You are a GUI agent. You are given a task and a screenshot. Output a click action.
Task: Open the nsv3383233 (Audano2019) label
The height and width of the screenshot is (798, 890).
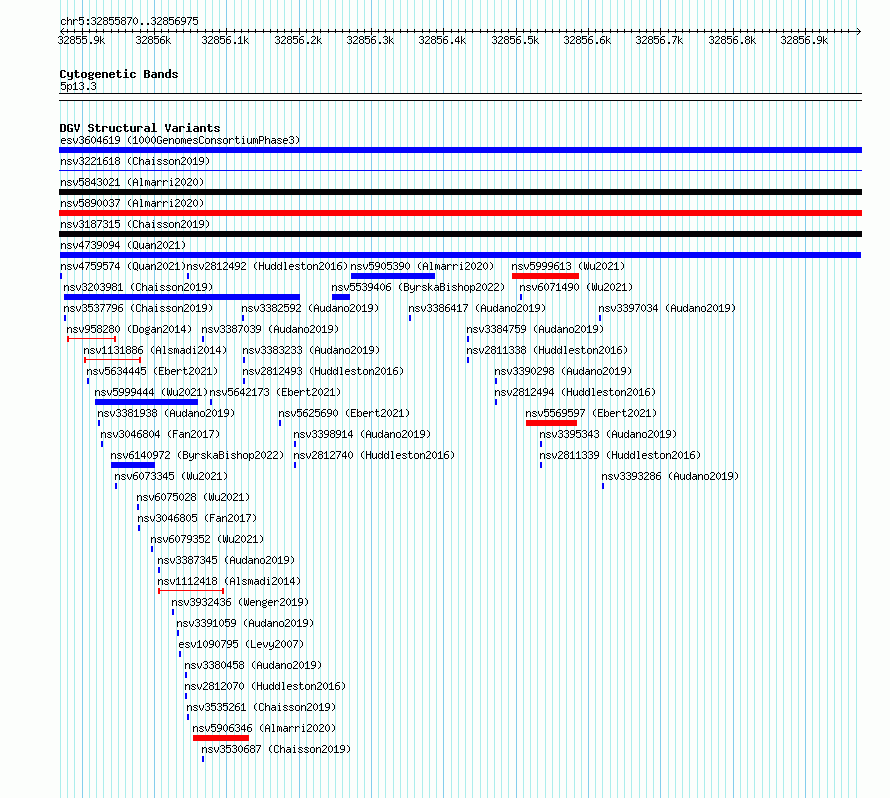311,350
